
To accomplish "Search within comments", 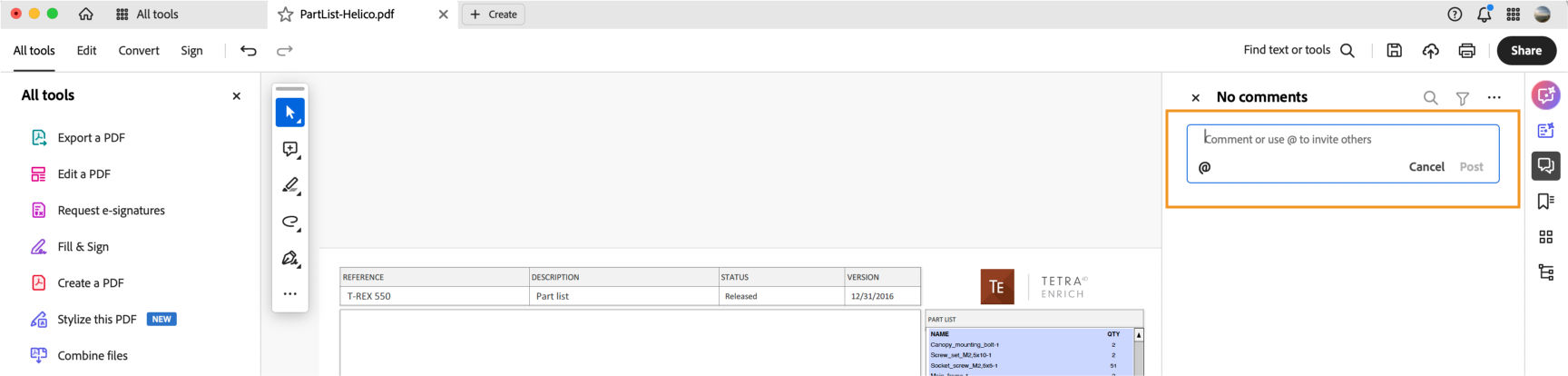I will (x=1430, y=98).
